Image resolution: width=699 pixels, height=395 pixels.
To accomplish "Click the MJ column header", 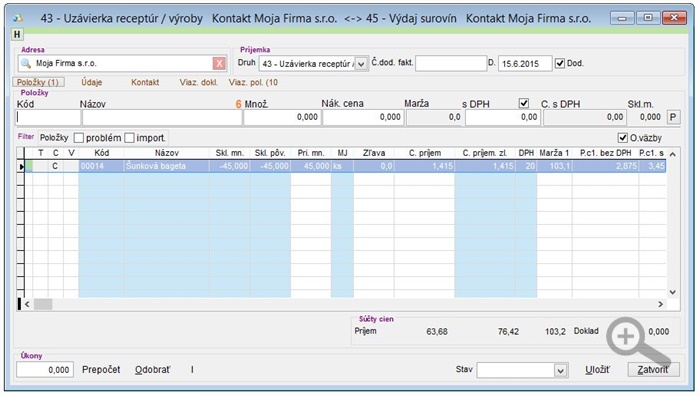I will point(342,153).
